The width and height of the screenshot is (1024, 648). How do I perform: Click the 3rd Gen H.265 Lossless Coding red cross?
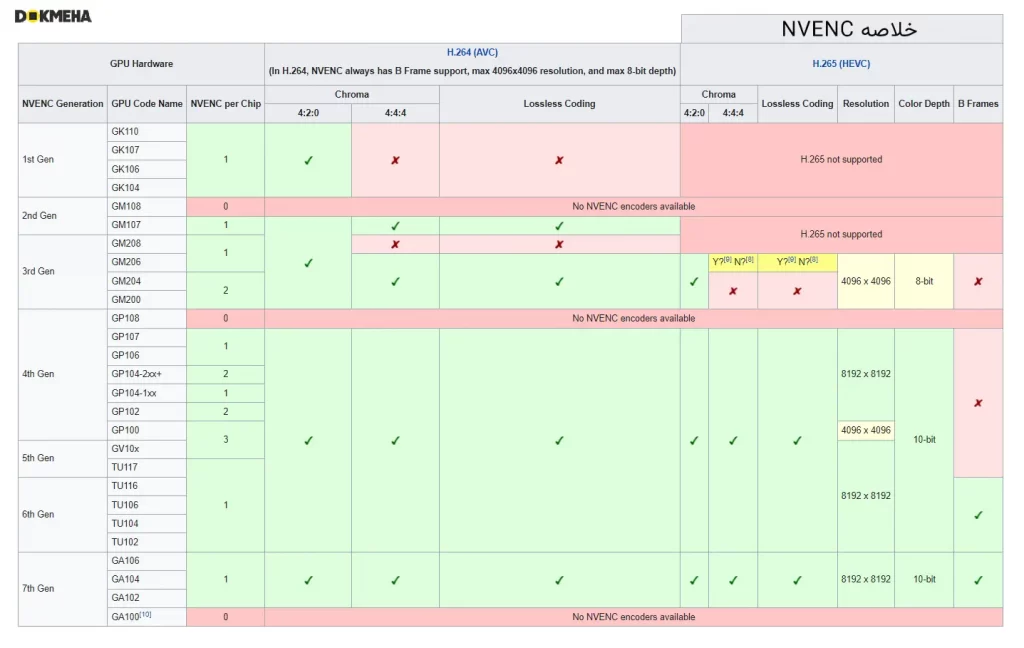click(x=797, y=291)
